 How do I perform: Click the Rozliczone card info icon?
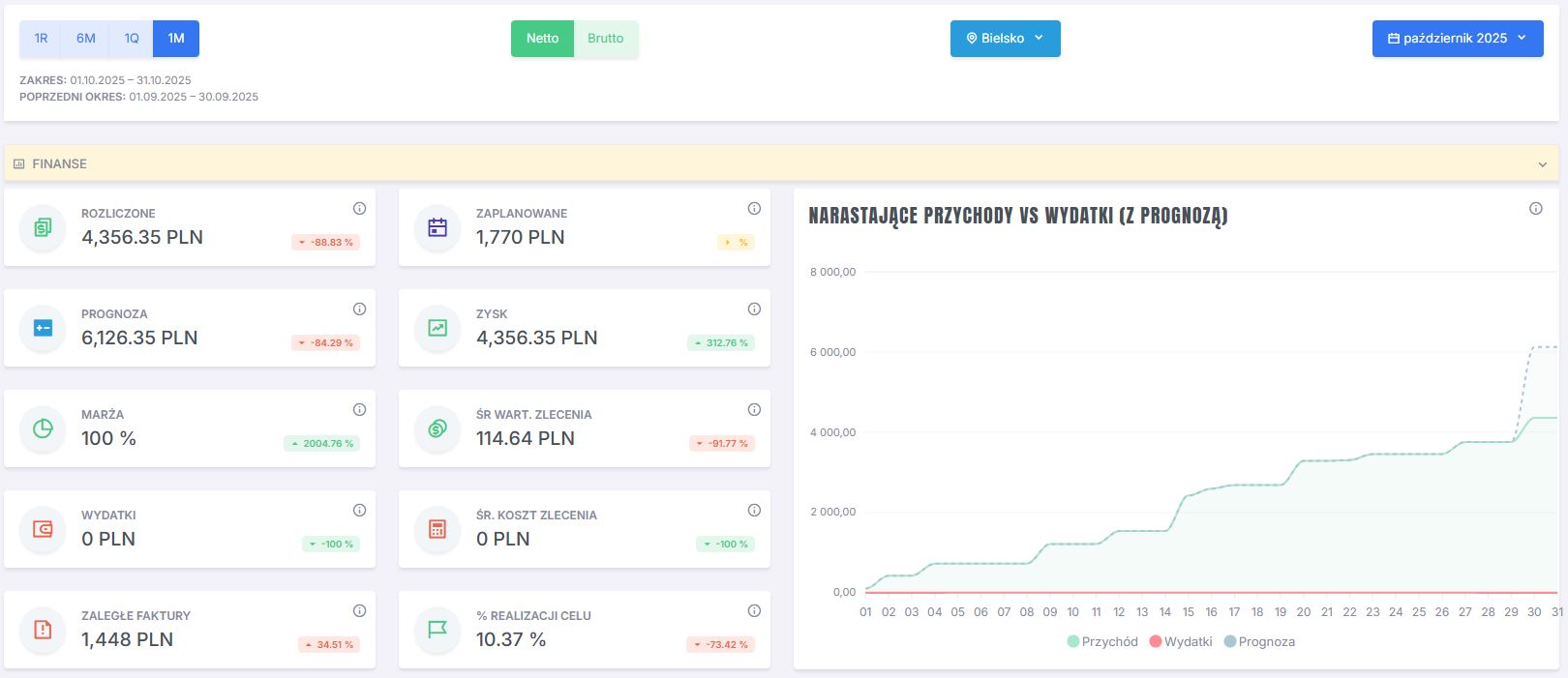pyautogui.click(x=359, y=209)
